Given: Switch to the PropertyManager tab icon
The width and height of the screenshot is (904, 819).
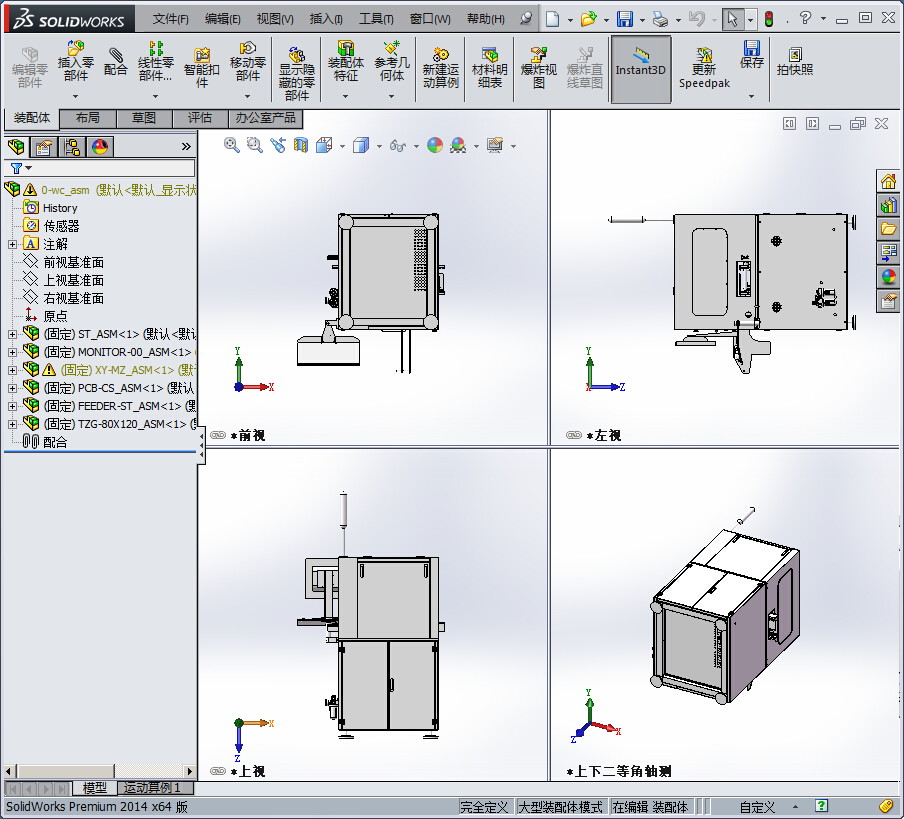Looking at the screenshot, I should click(x=44, y=147).
